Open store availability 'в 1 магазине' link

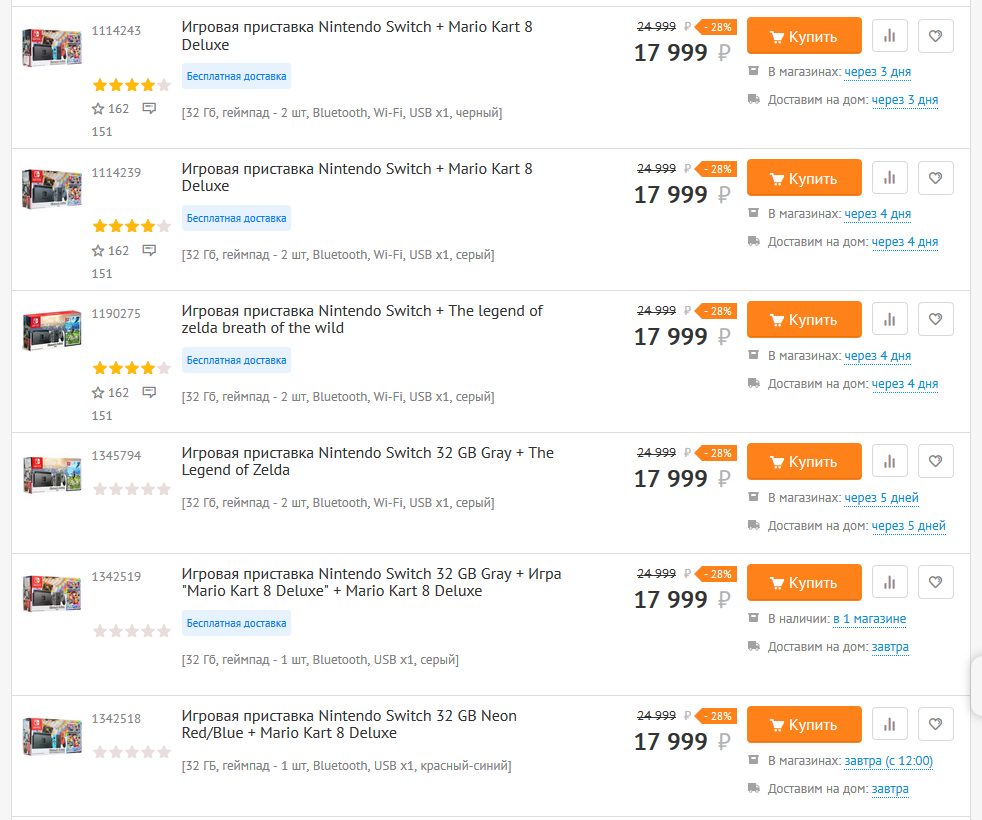869,619
